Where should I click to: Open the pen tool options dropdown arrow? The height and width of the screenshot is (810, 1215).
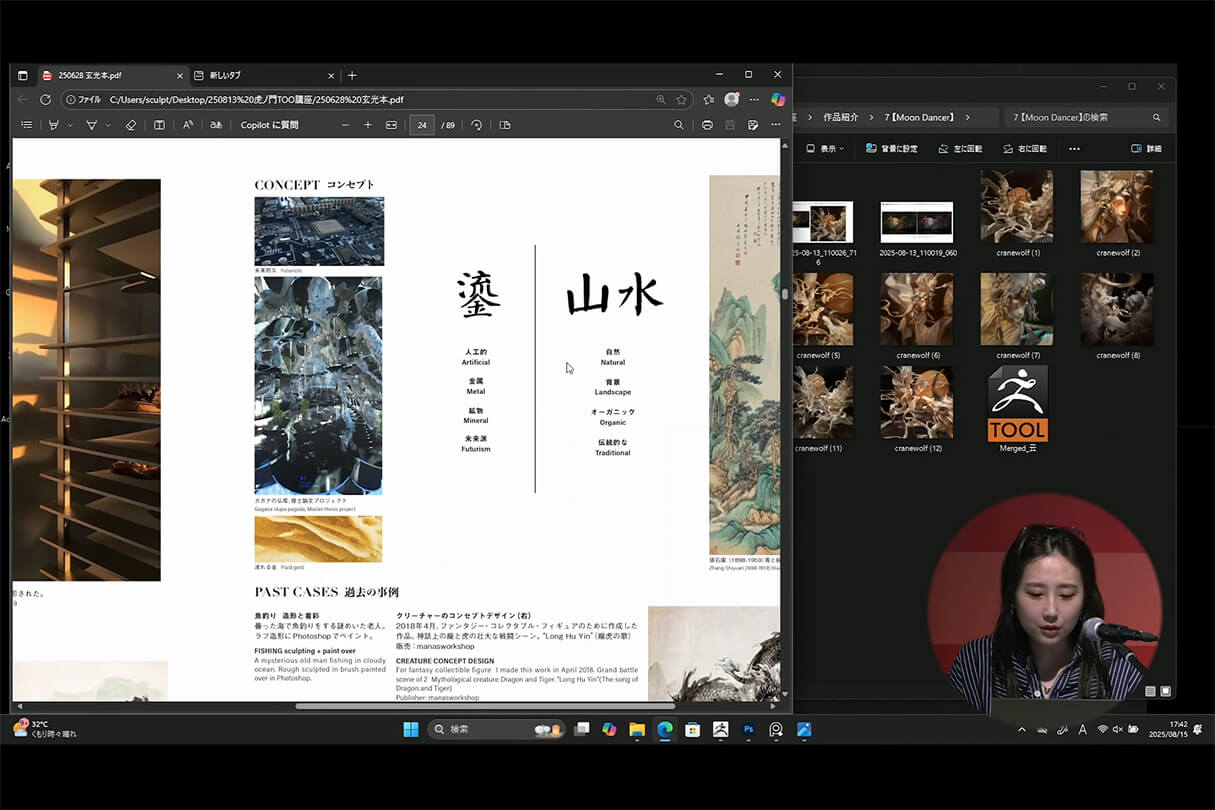(72, 124)
